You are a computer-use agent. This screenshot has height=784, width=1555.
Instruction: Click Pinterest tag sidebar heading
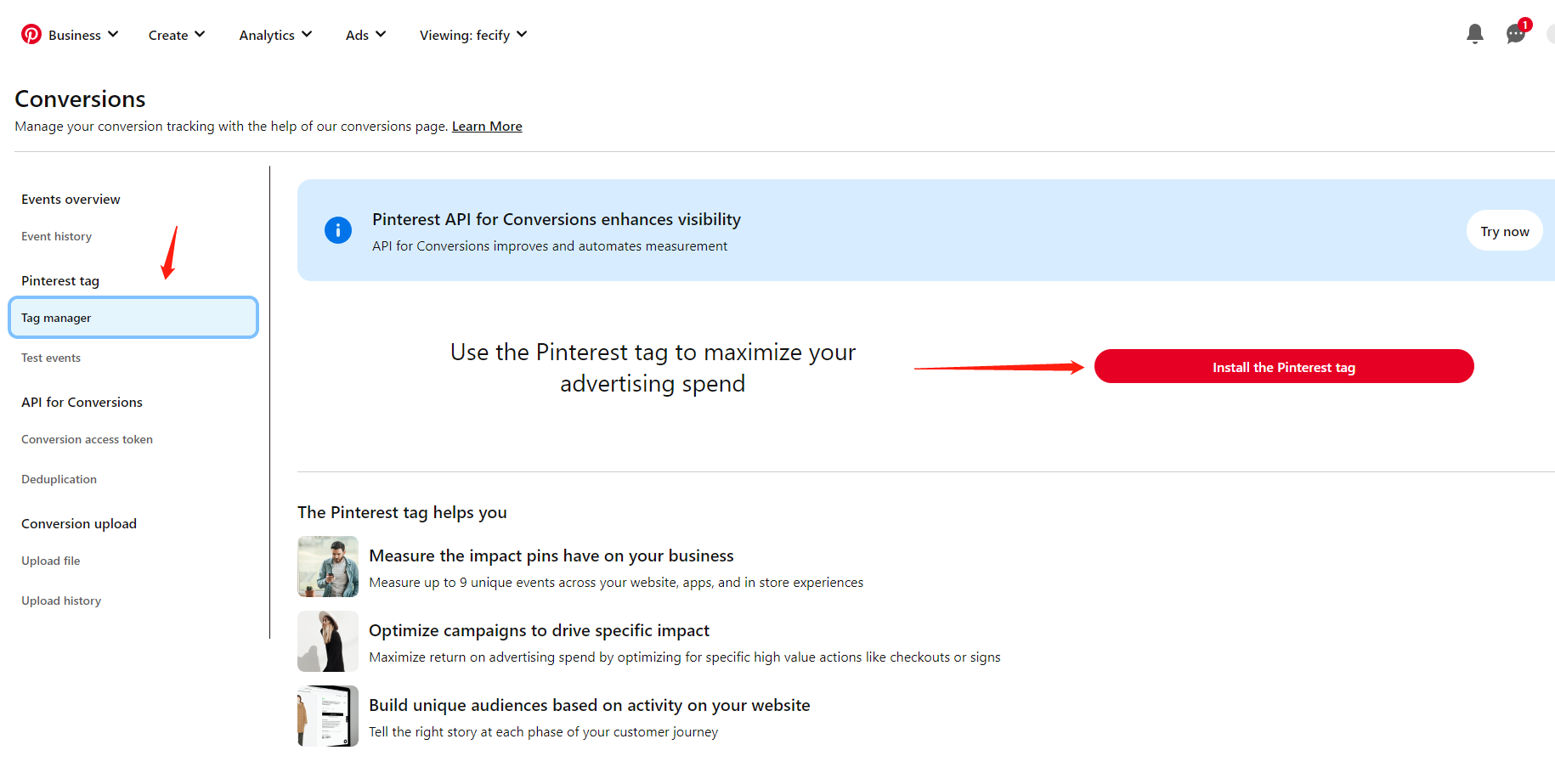pos(60,281)
